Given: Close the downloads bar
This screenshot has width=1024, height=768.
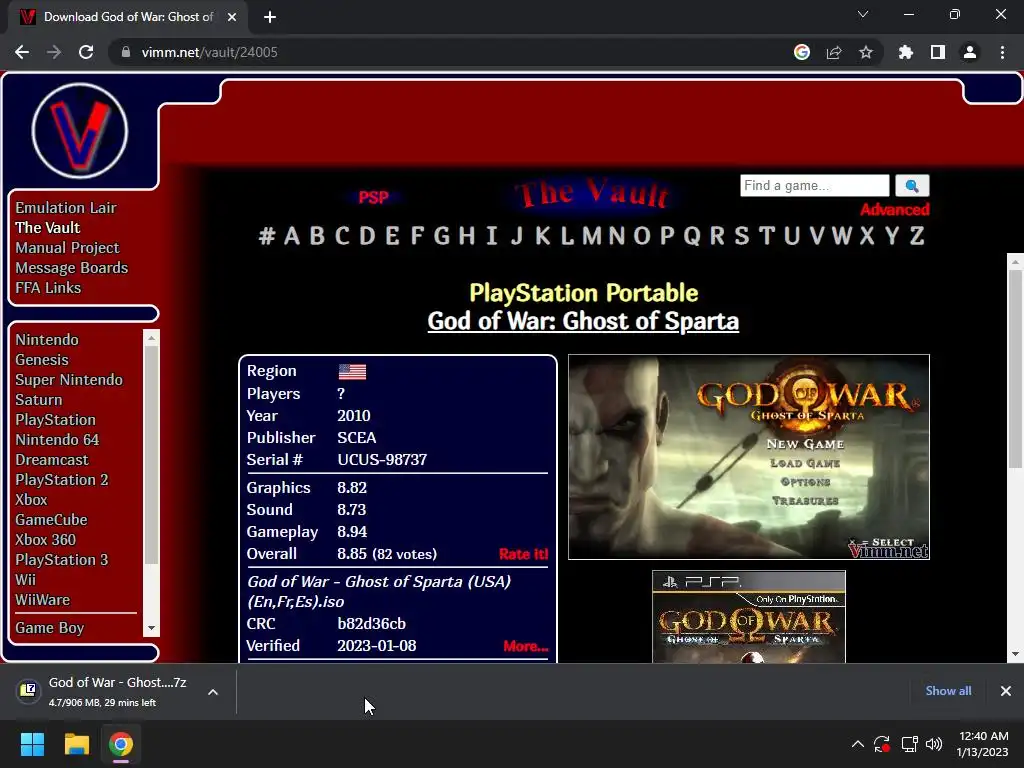Looking at the screenshot, I should coord(1006,691).
